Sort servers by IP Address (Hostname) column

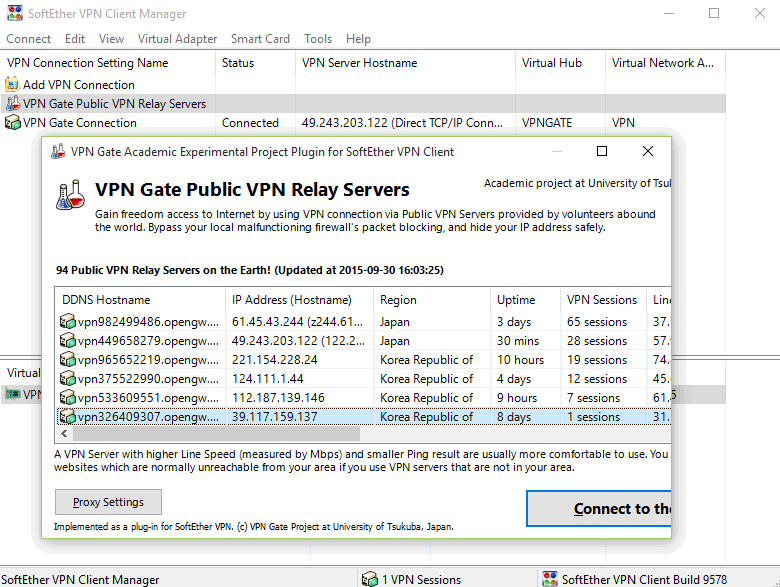tap(299, 299)
